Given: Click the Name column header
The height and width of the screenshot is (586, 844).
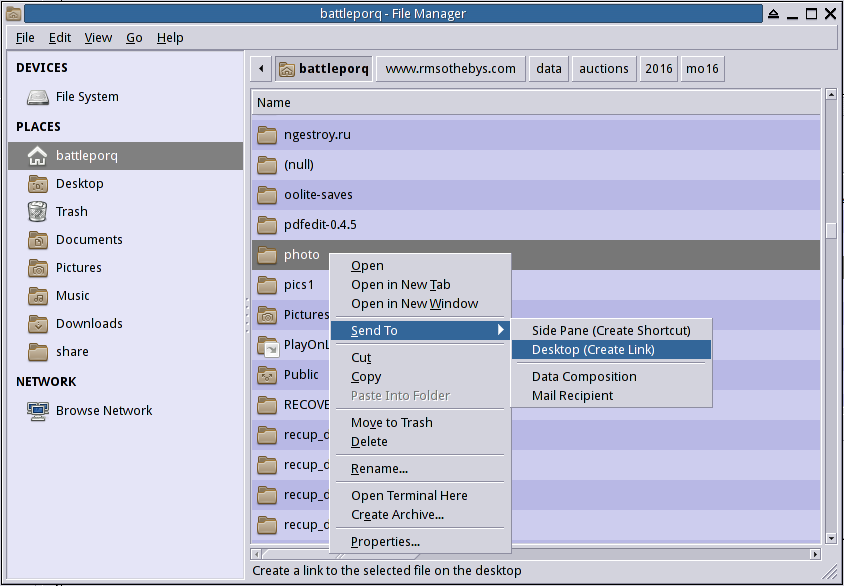Looking at the screenshot, I should [x=536, y=103].
